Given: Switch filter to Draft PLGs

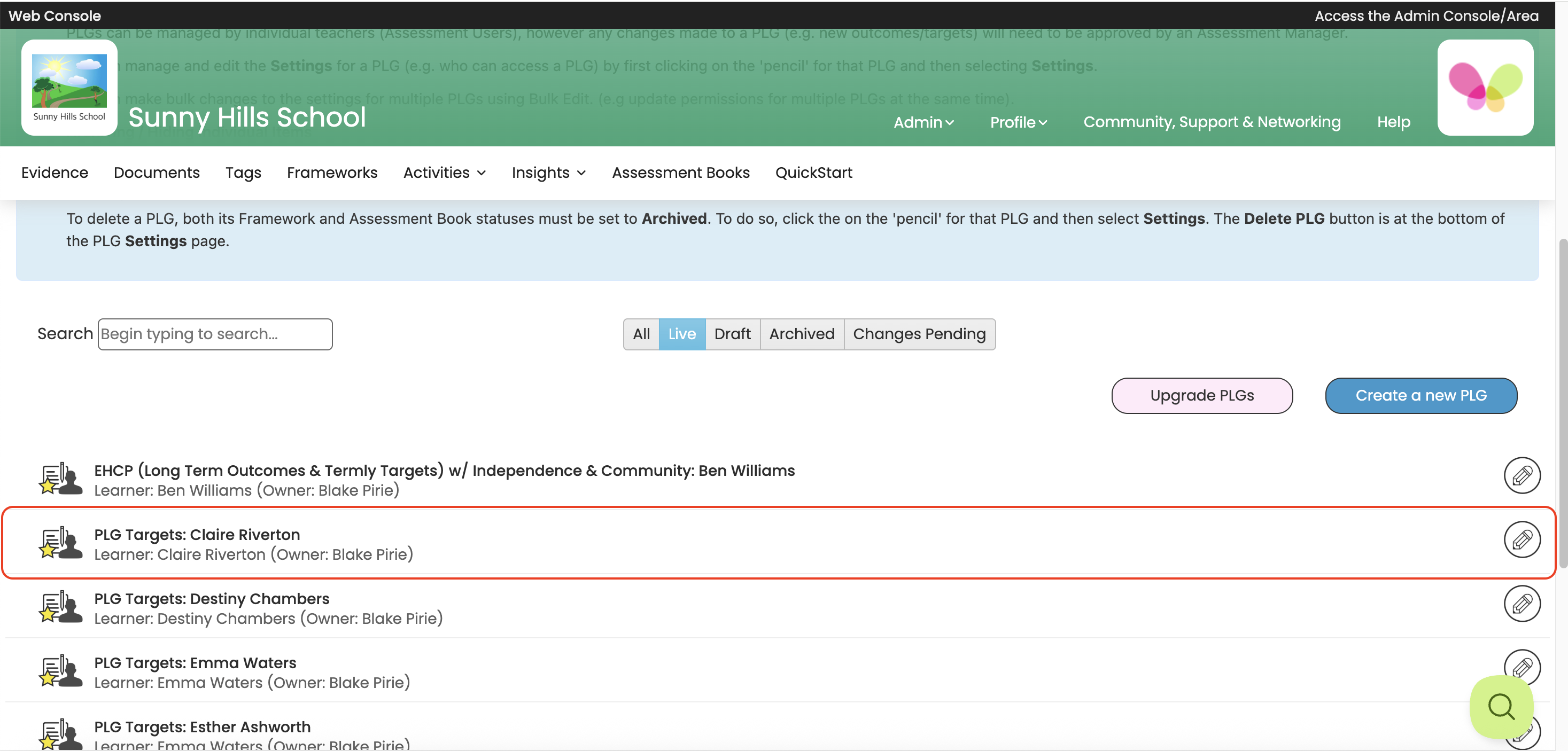Looking at the screenshot, I should tap(732, 334).
